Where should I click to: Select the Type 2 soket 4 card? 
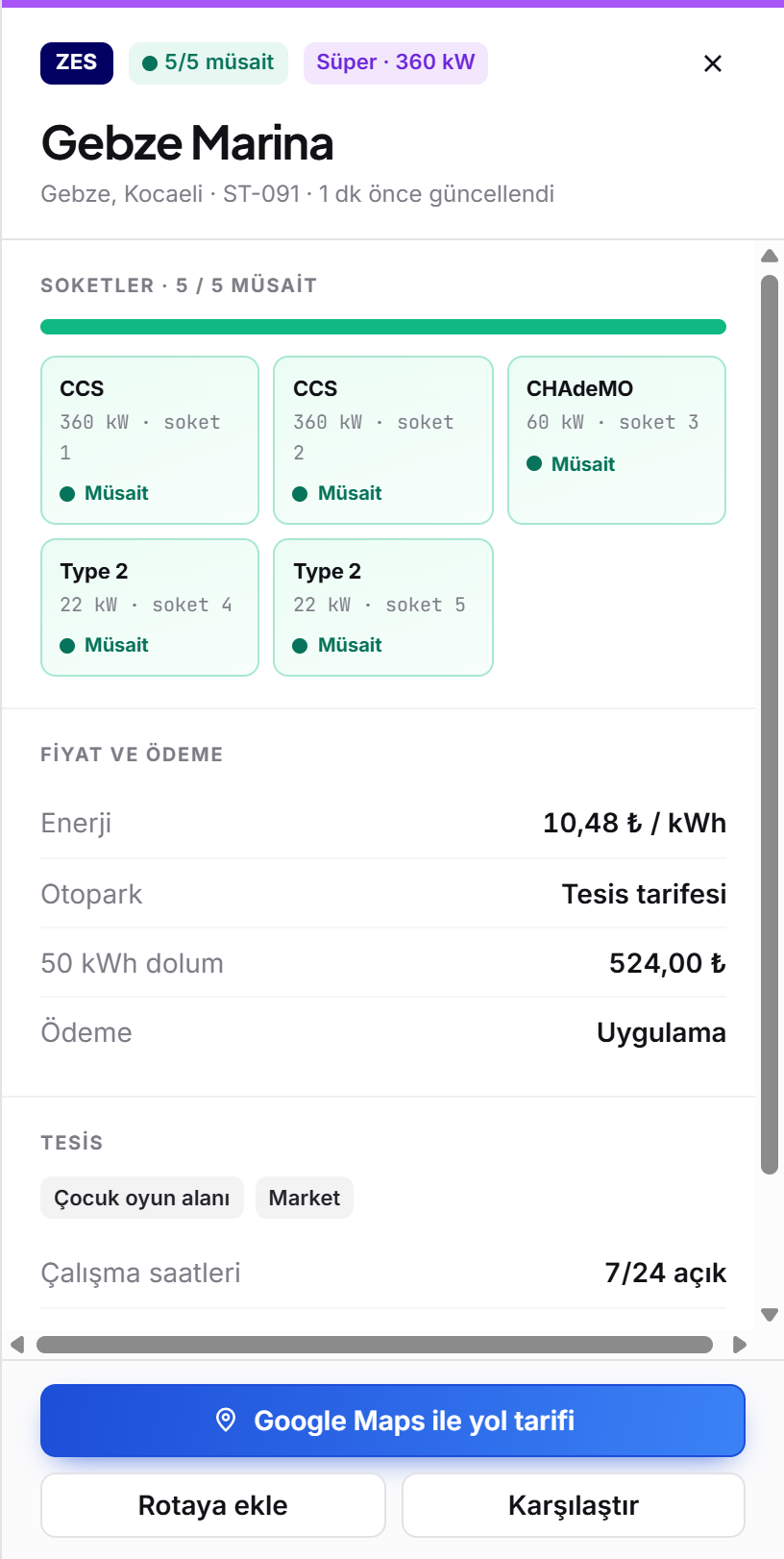tap(150, 607)
